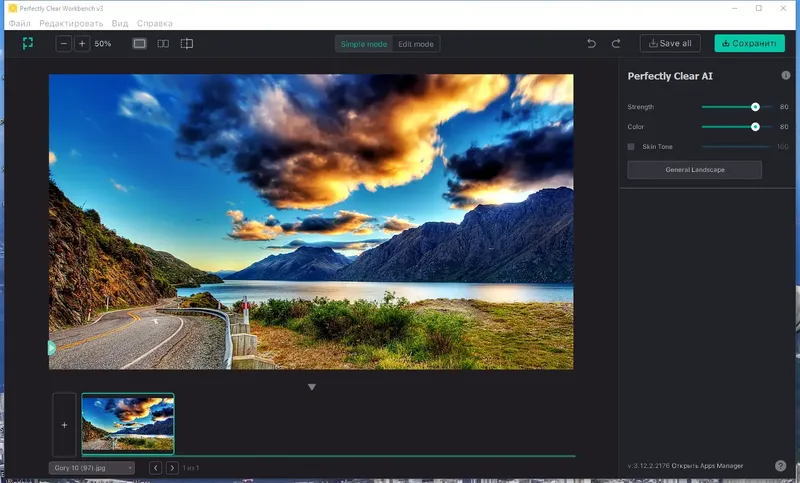
Task: Select the split-view compare icon
Action: 187,44
